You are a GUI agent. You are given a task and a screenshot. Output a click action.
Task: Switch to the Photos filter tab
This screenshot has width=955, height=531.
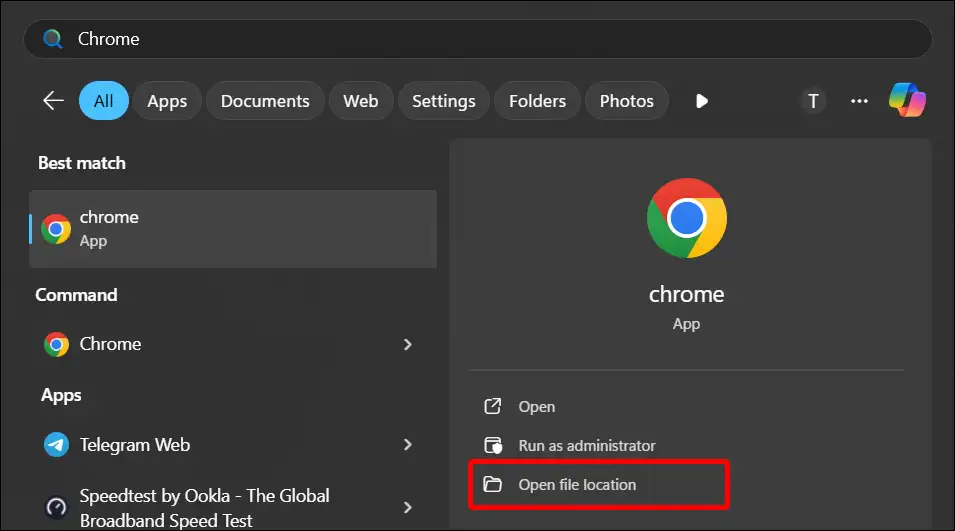coord(627,100)
